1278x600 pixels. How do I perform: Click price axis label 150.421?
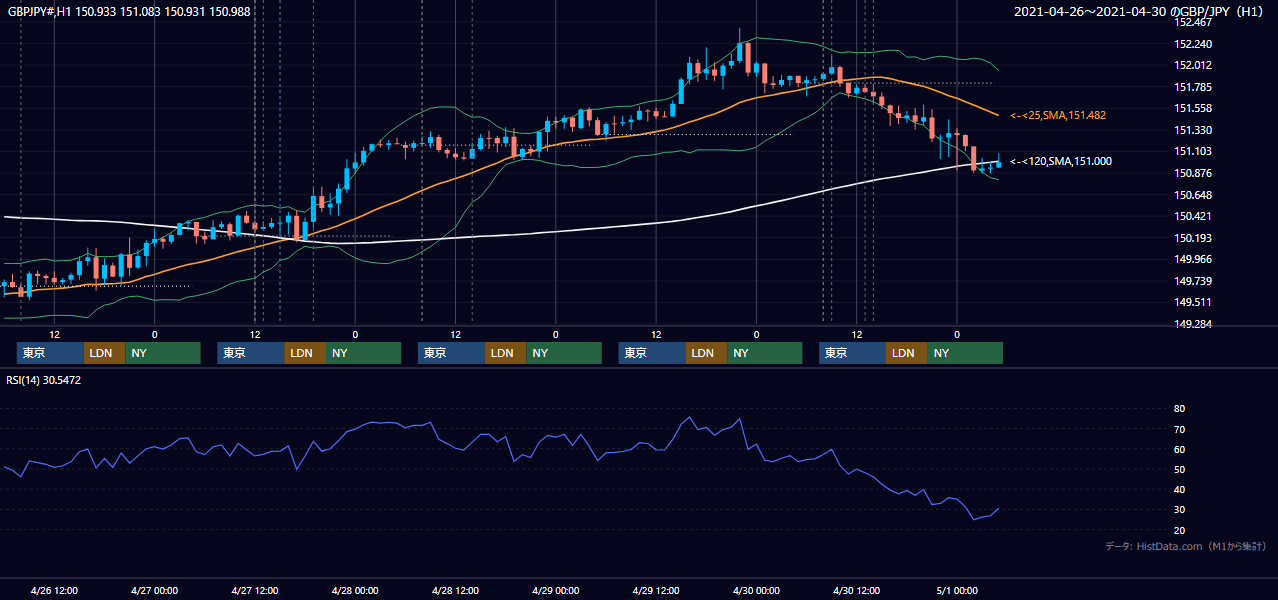pos(1194,216)
